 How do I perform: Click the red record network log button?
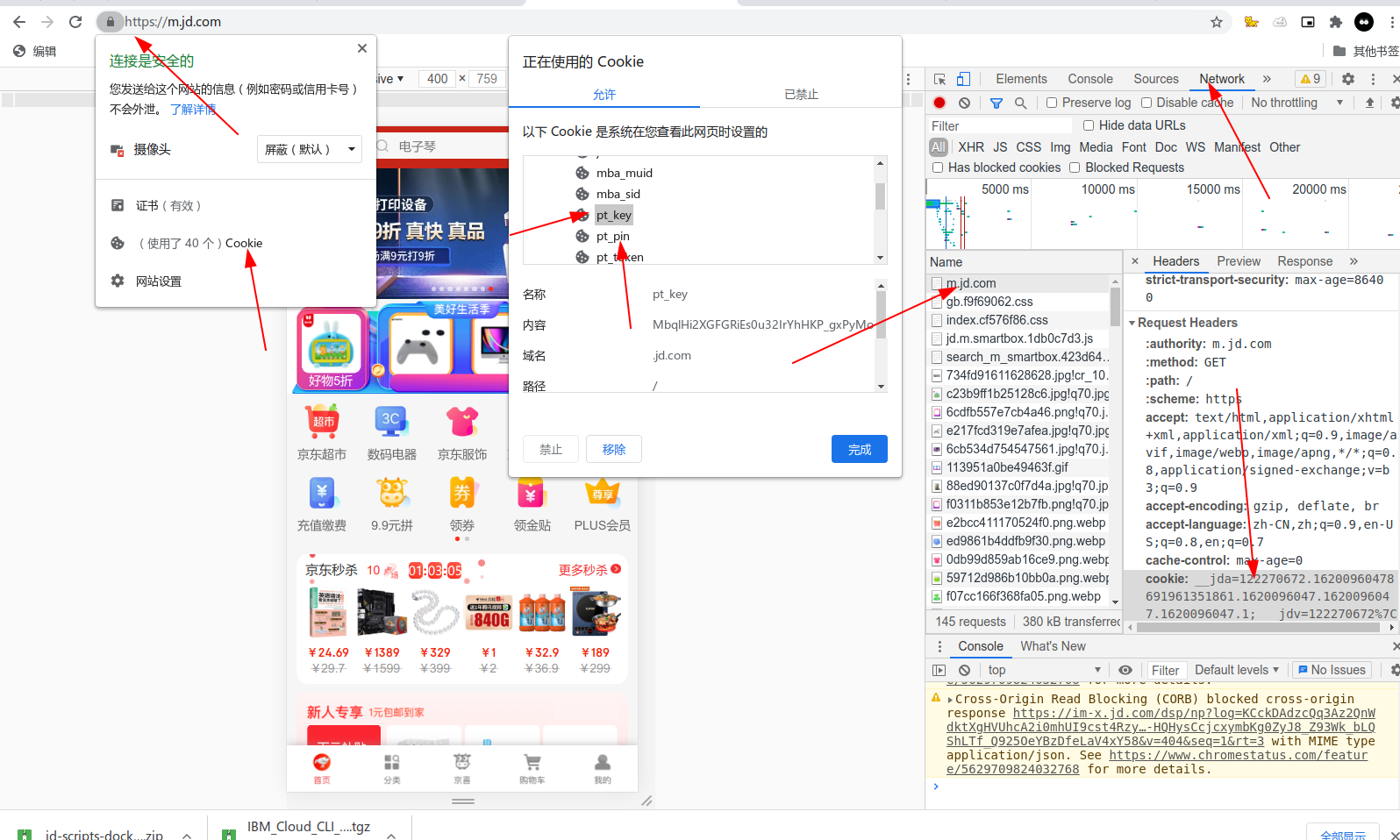939,103
